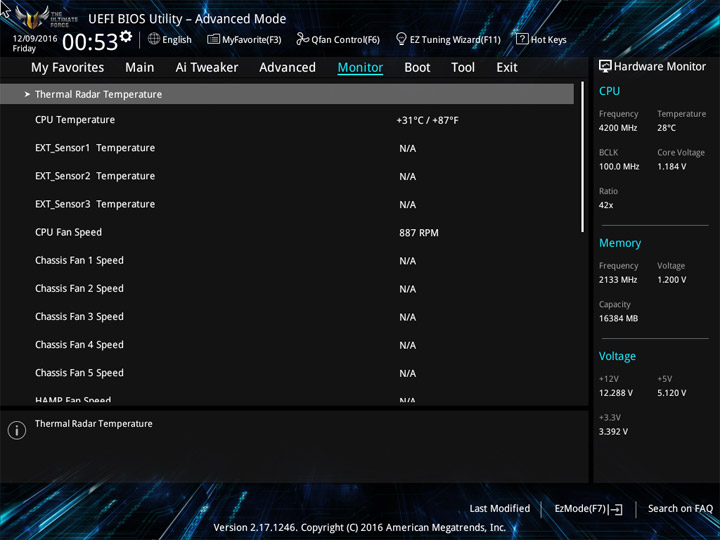The height and width of the screenshot is (540, 720).
Task: Open the Ai Tweaker tab
Action: (207, 68)
